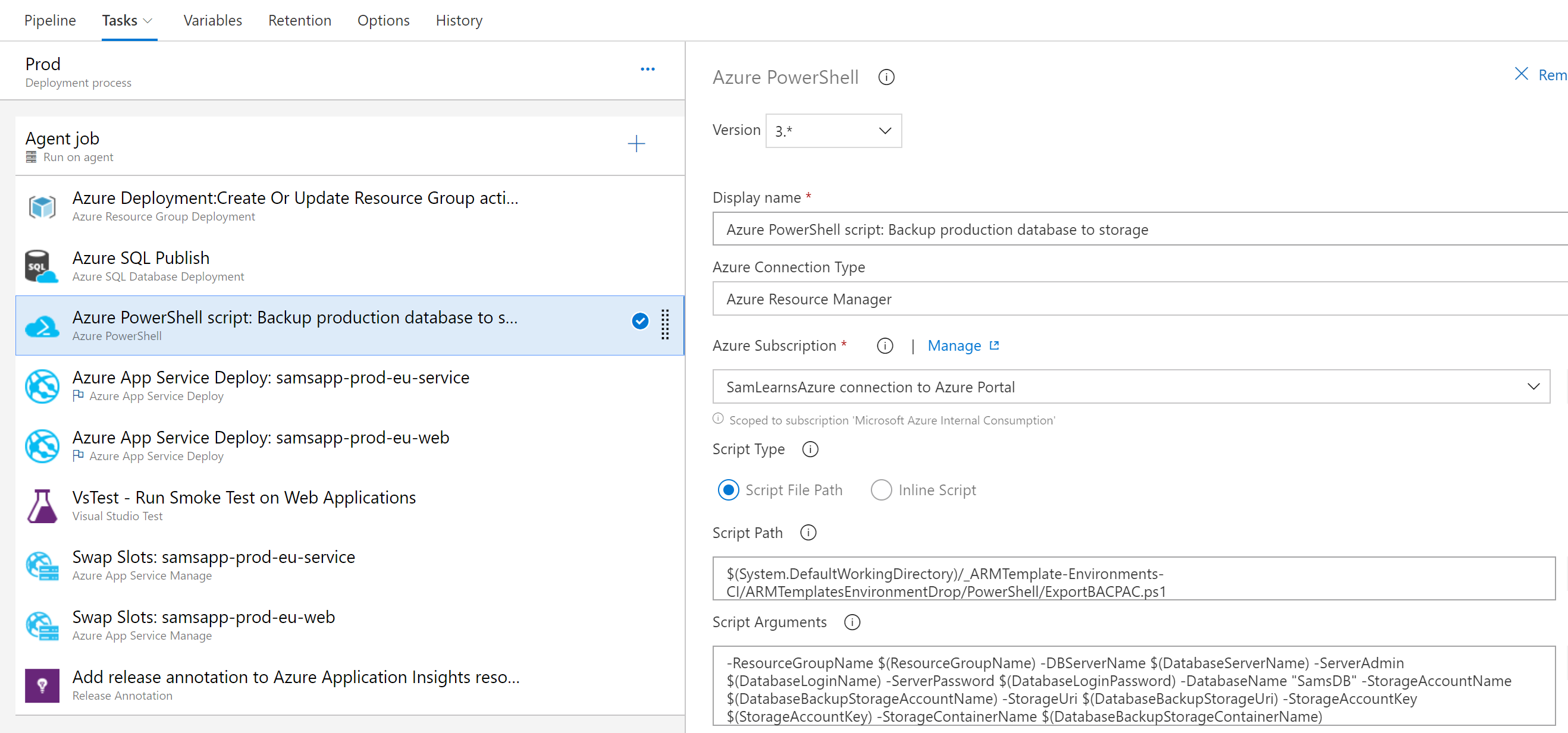Open the task Version dropdown

[833, 131]
